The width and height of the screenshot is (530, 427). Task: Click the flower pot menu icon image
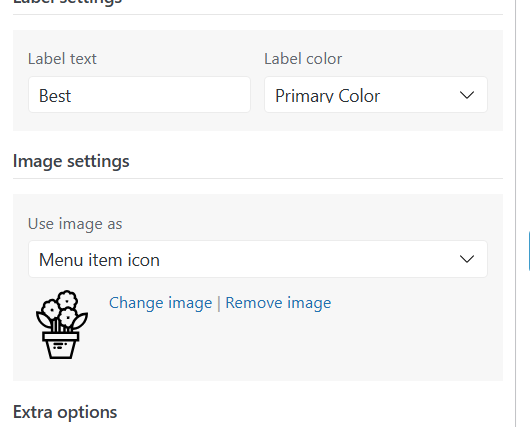click(62, 325)
